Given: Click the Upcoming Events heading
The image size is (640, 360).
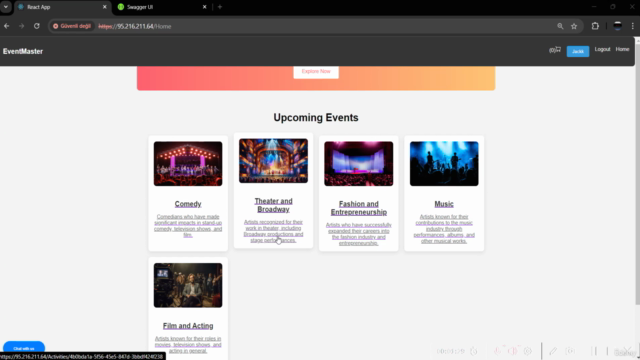Looking at the screenshot, I should click(x=316, y=118).
